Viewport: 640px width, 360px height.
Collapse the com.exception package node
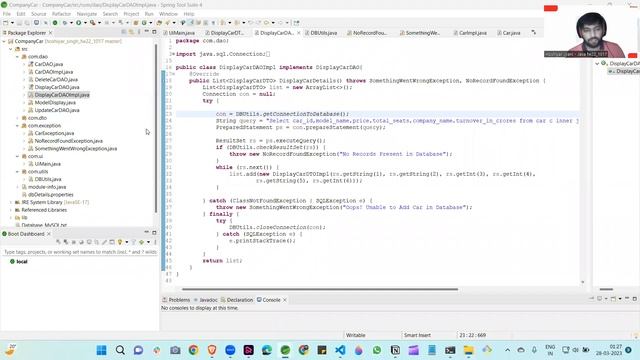click(17, 126)
